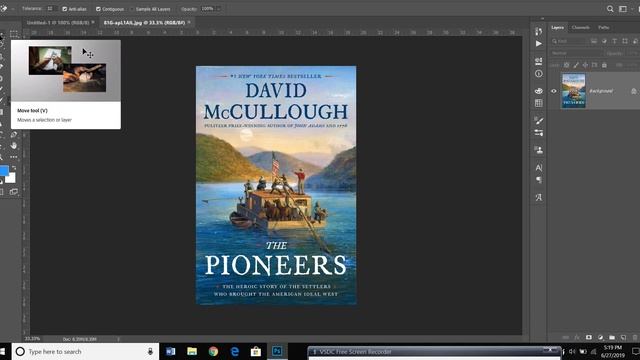Switch to the Paths tab

tap(604, 27)
